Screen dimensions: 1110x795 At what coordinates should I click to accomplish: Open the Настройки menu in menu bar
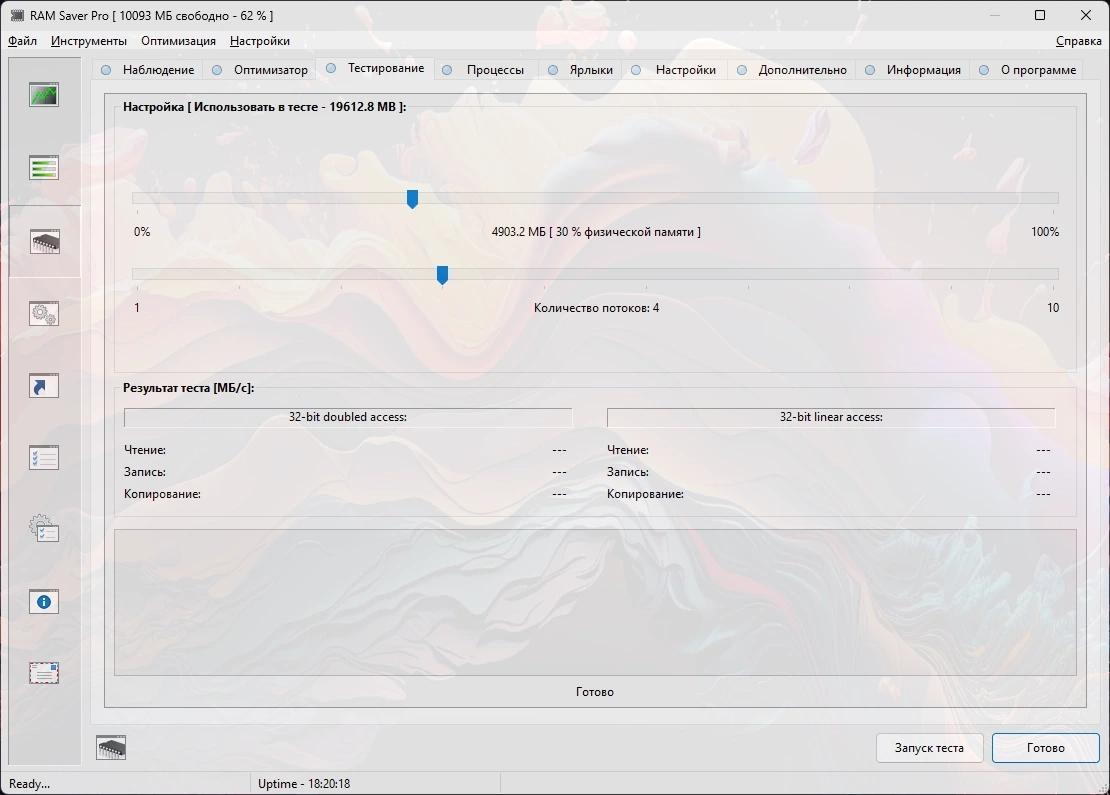click(x=260, y=41)
